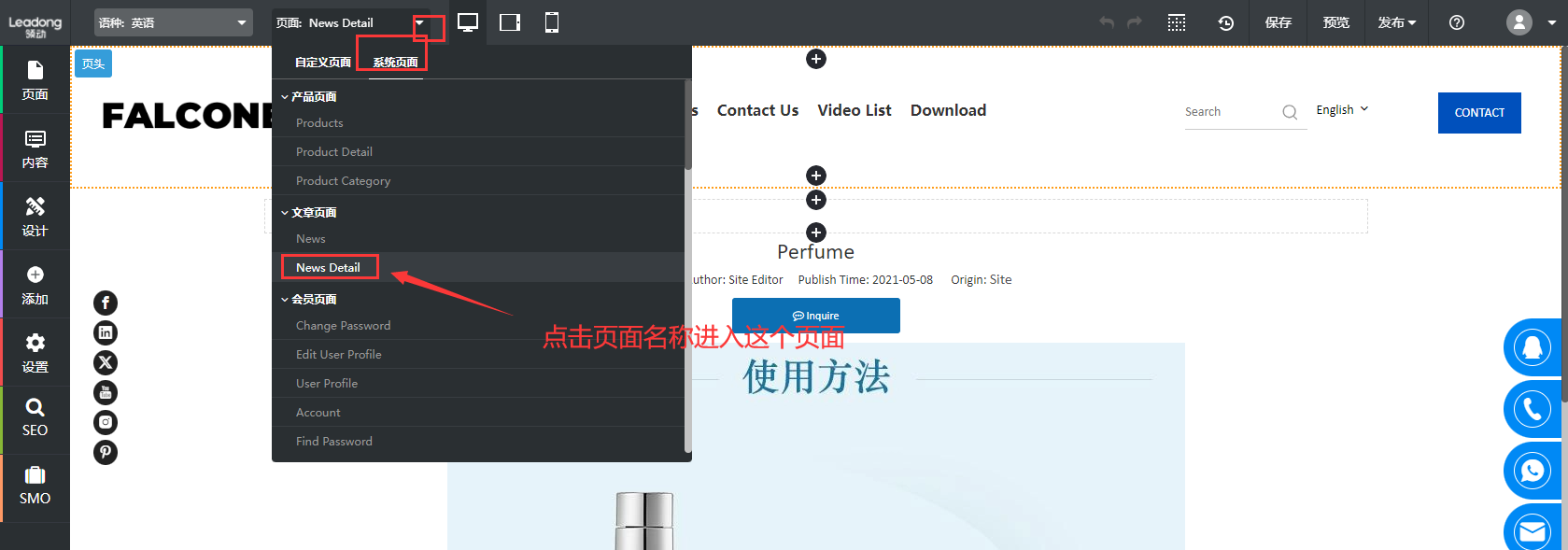Select Account in the page list

point(478,412)
